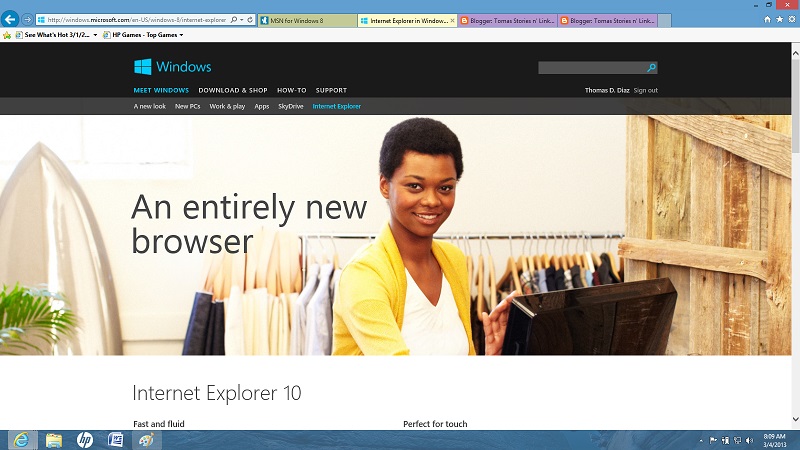Click the Internet Explorer 10 heading
This screenshot has height=450, width=800.
tap(217, 393)
